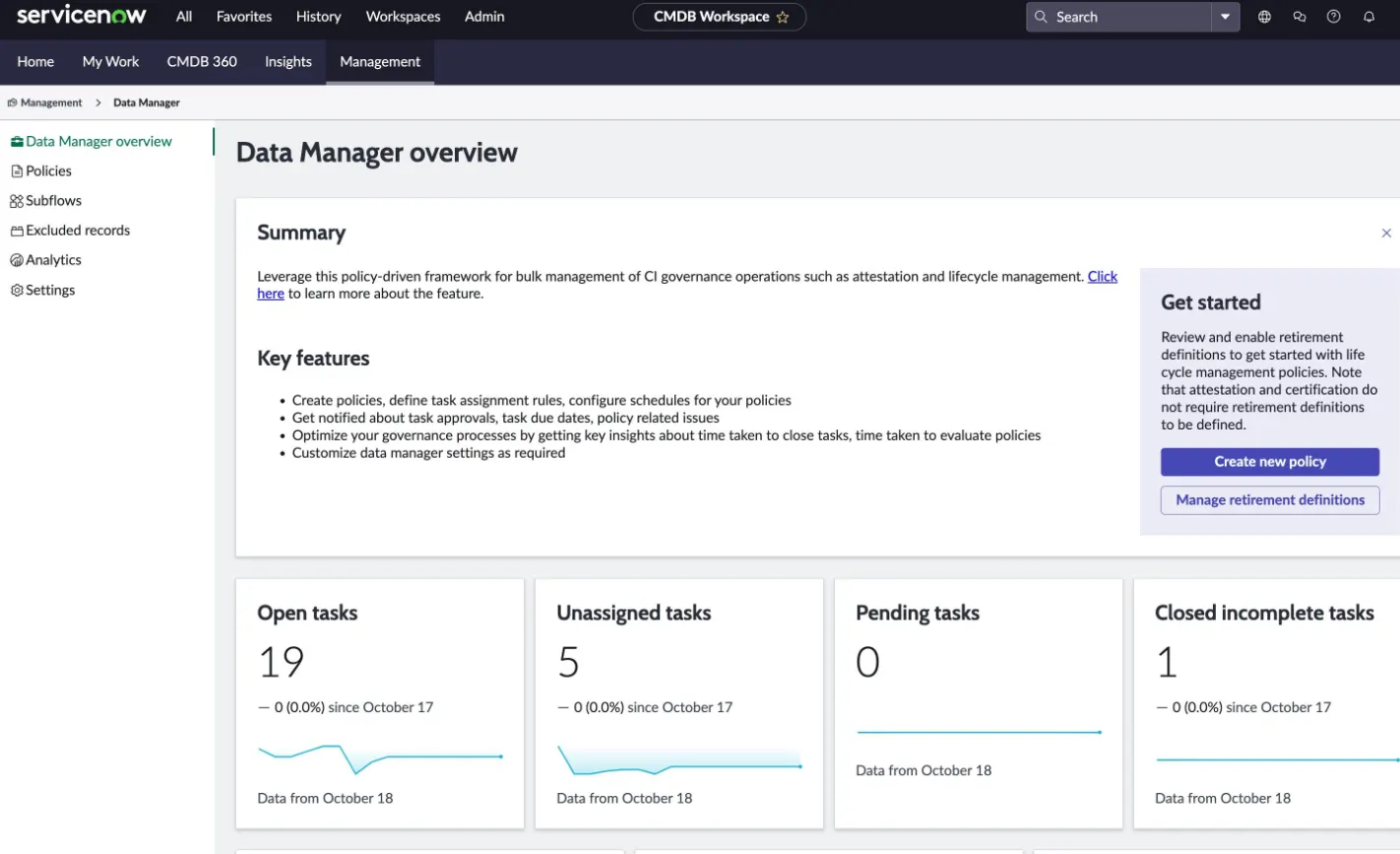This screenshot has width=1400, height=854.
Task: Close the Summary panel
Action: [x=1386, y=233]
